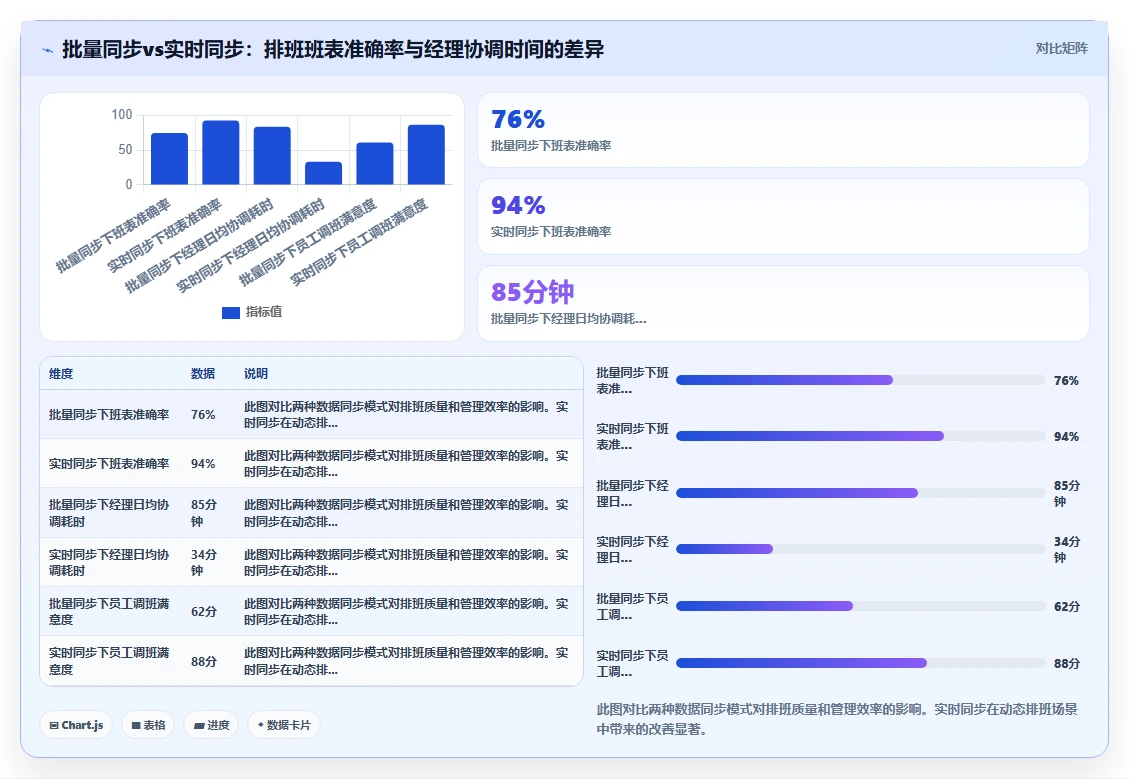Select table cell 批量同步下员工调班满意度
The height and width of the screenshot is (779, 1129).
coord(109,611)
